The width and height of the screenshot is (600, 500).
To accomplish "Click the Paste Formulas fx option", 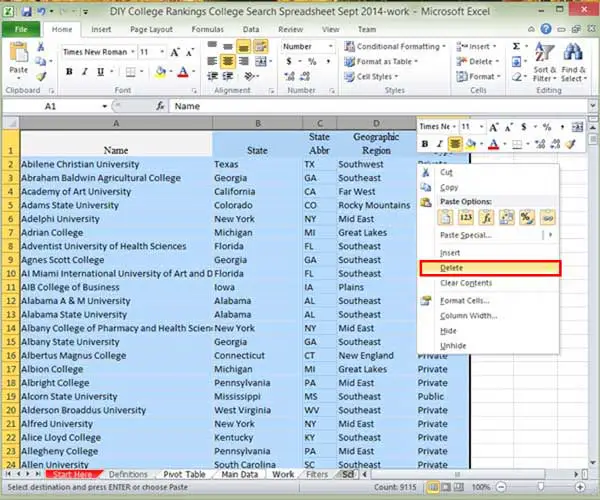I will pos(486,218).
